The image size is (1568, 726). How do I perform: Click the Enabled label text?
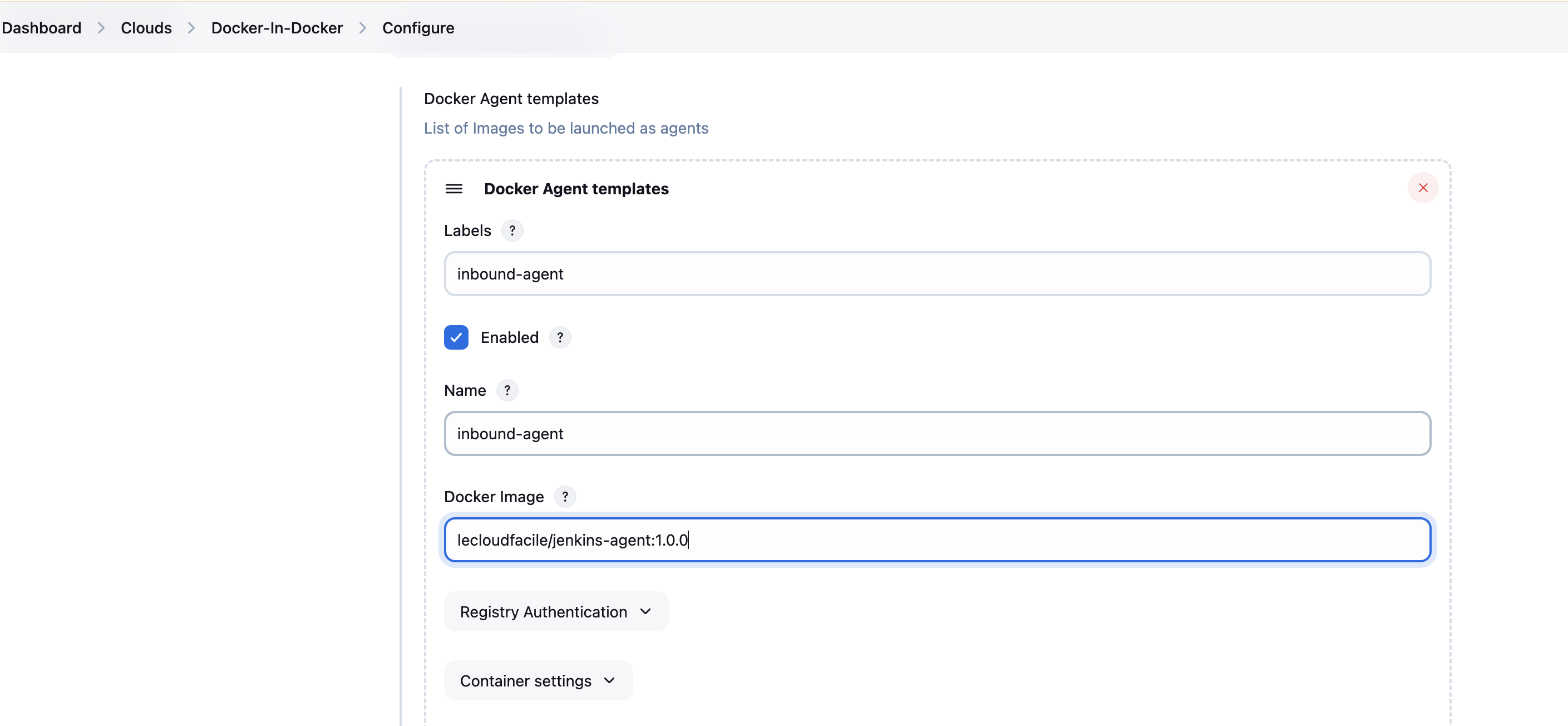(509, 337)
